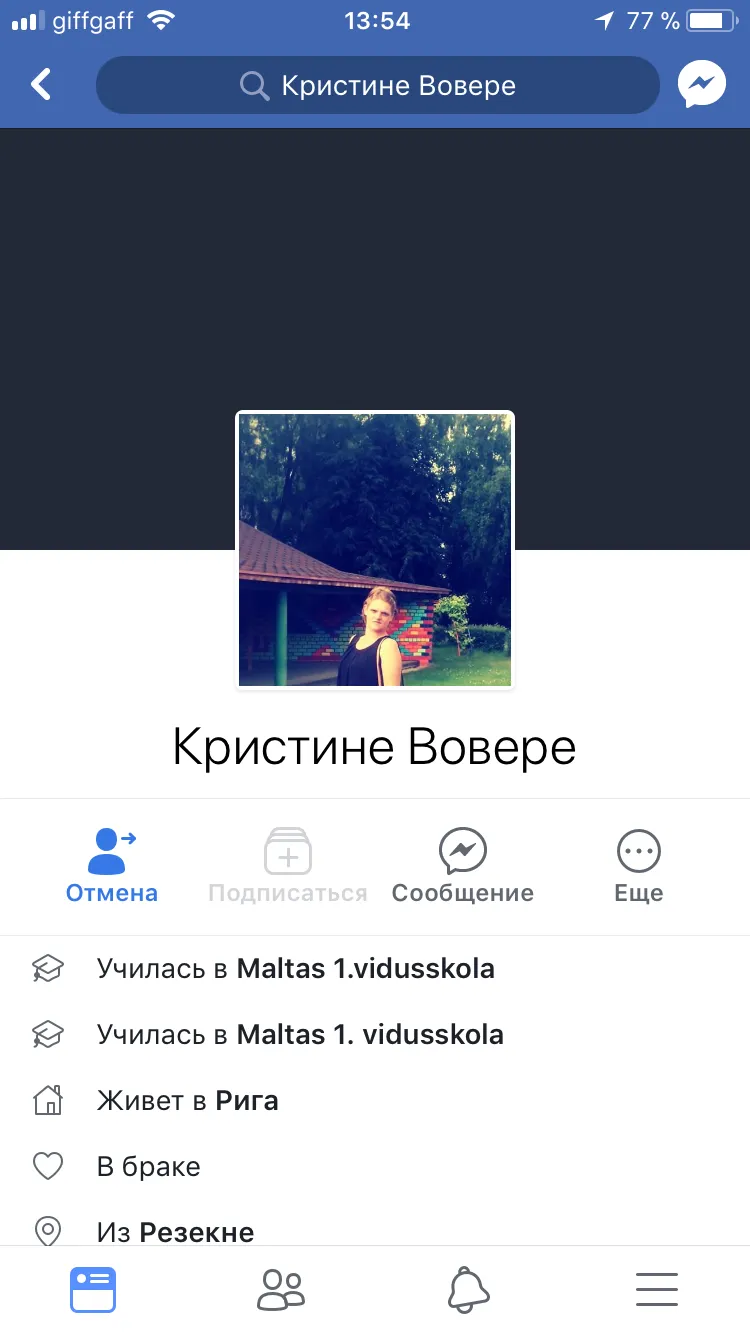Send a message via Сообщение icon
This screenshot has width=750, height=1334.
click(x=463, y=852)
